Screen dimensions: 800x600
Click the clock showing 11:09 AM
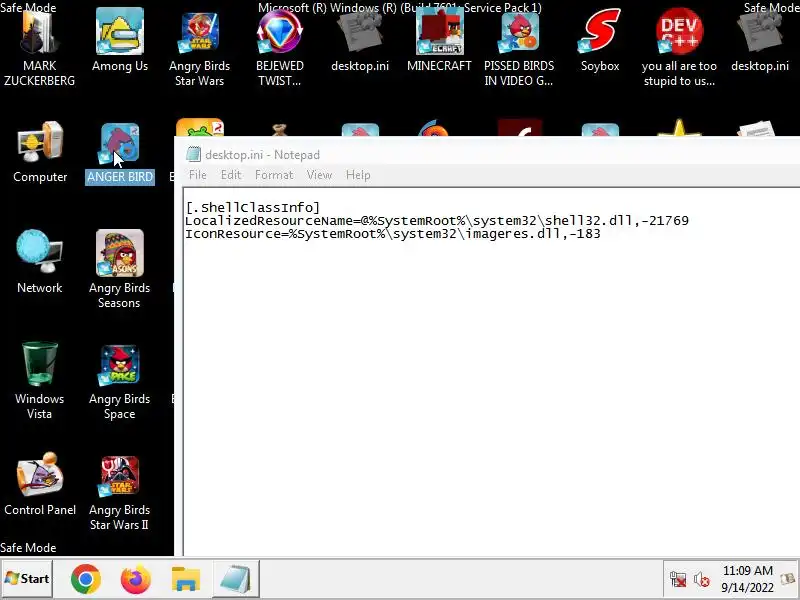747,579
